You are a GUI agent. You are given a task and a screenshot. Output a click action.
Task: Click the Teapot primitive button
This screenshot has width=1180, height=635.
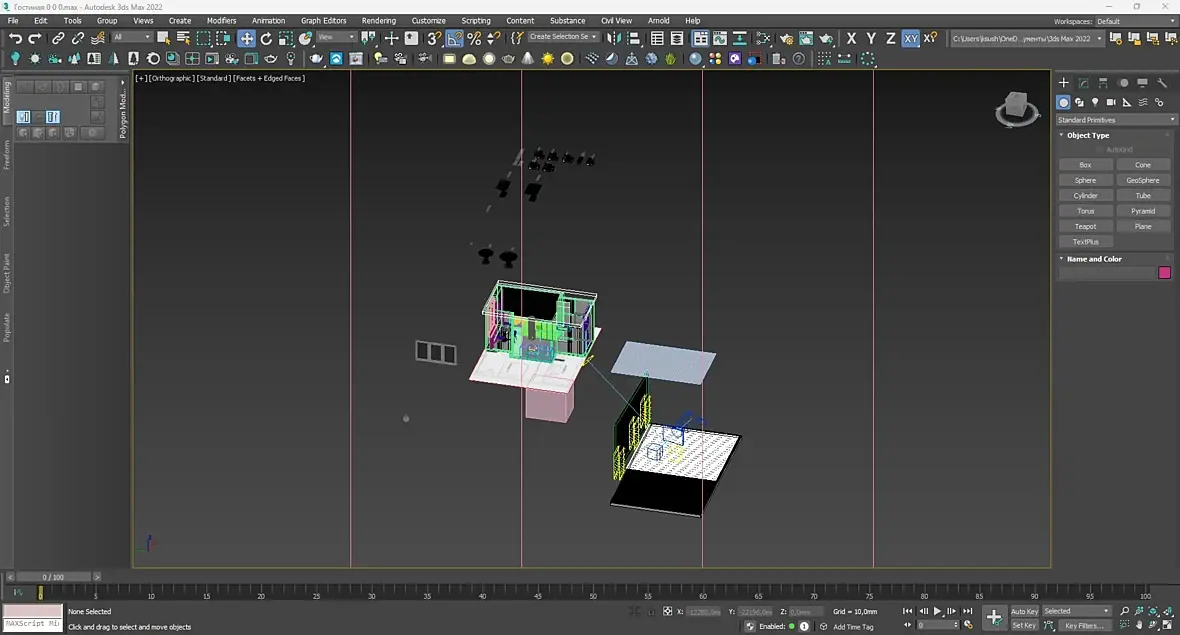click(1085, 226)
